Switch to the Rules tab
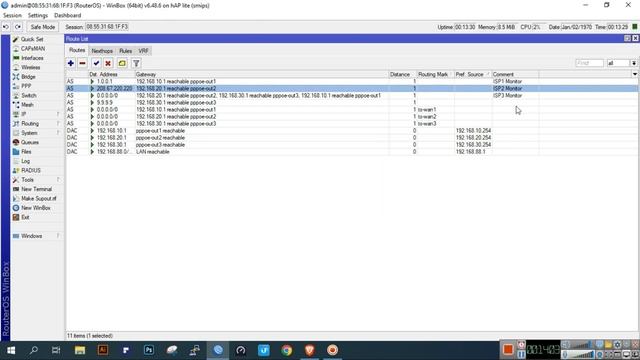The width and height of the screenshot is (640, 360). pos(125,51)
